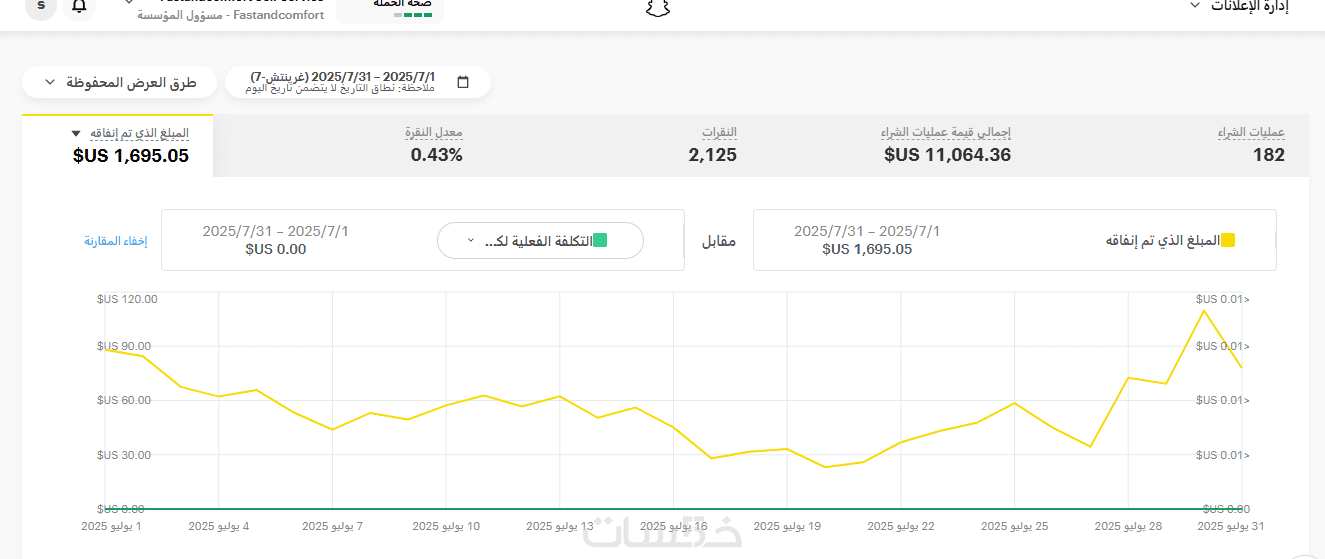Open the calendar icon in date picker
This screenshot has height=559, width=1325.
[x=463, y=82]
